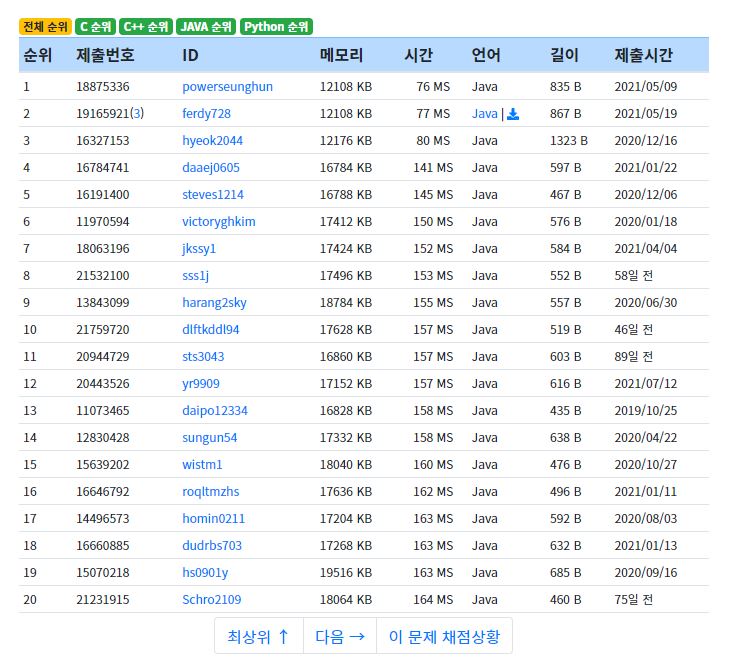Open 이 문제 채점상황 status page

444,636
